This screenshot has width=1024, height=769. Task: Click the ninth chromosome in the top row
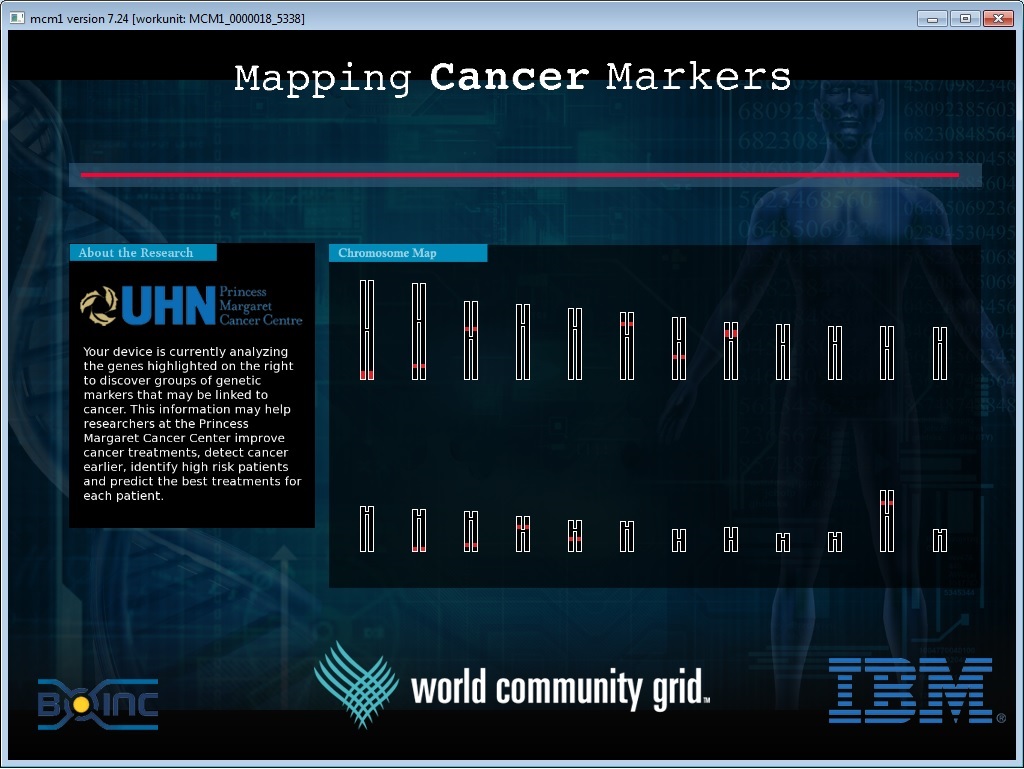pos(783,352)
